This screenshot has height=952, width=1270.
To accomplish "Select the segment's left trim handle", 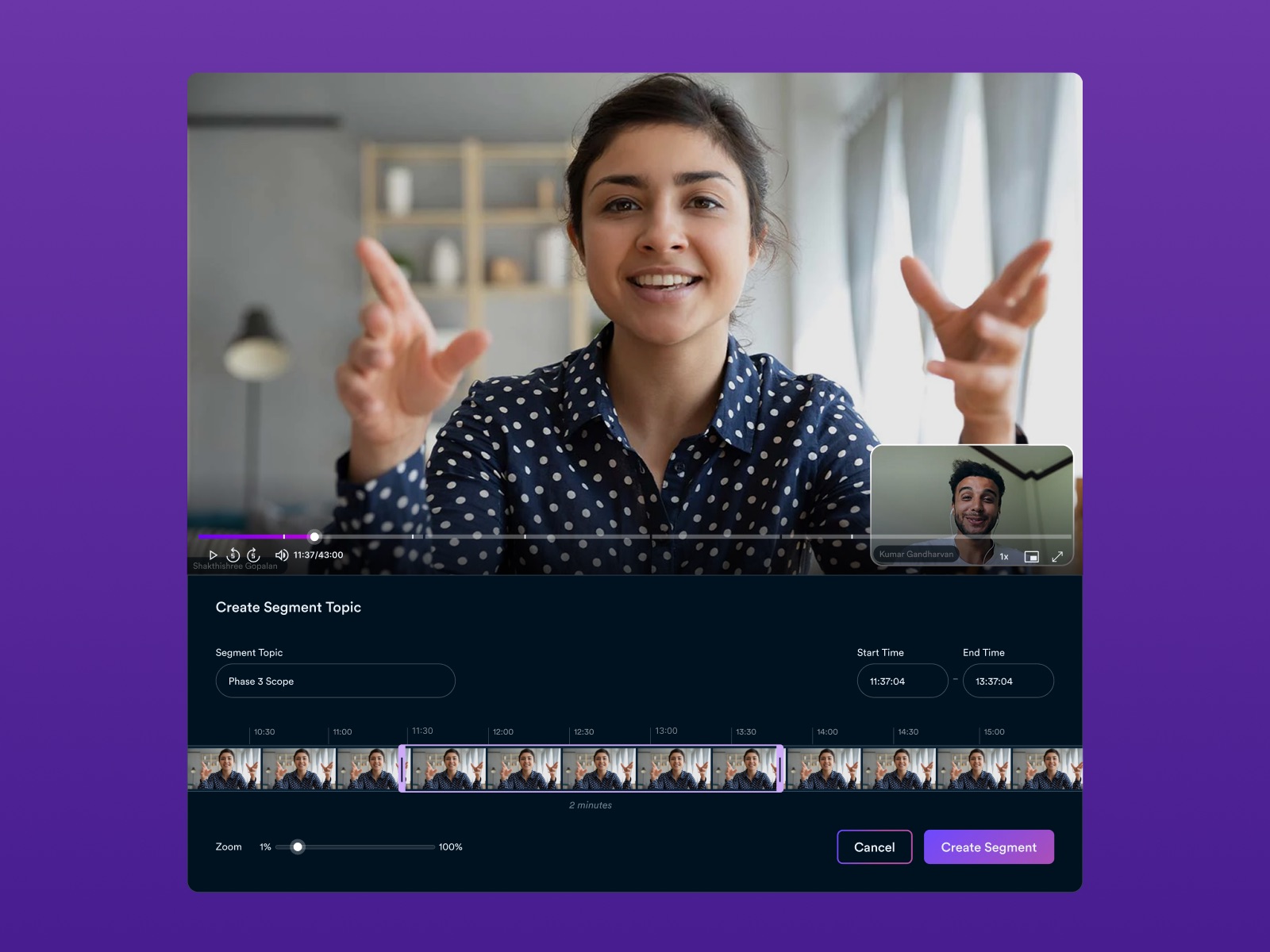I will [x=402, y=768].
